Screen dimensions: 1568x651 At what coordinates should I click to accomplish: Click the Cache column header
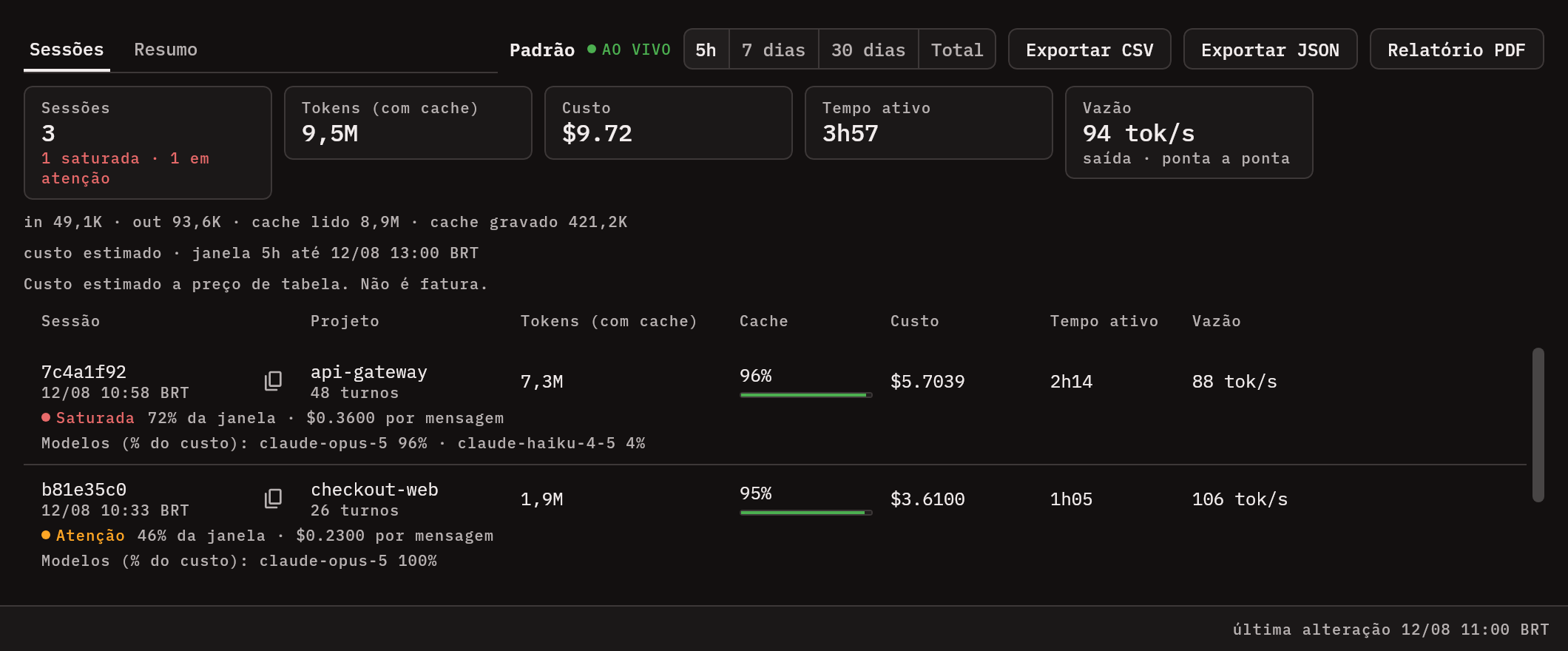click(764, 321)
